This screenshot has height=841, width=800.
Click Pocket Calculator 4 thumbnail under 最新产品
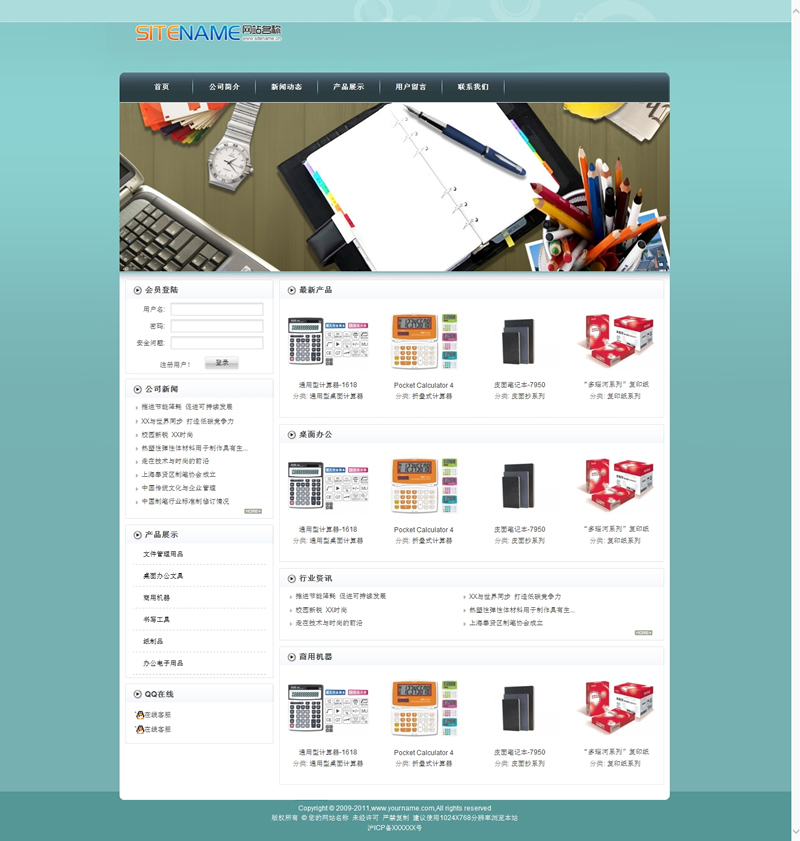click(x=423, y=342)
